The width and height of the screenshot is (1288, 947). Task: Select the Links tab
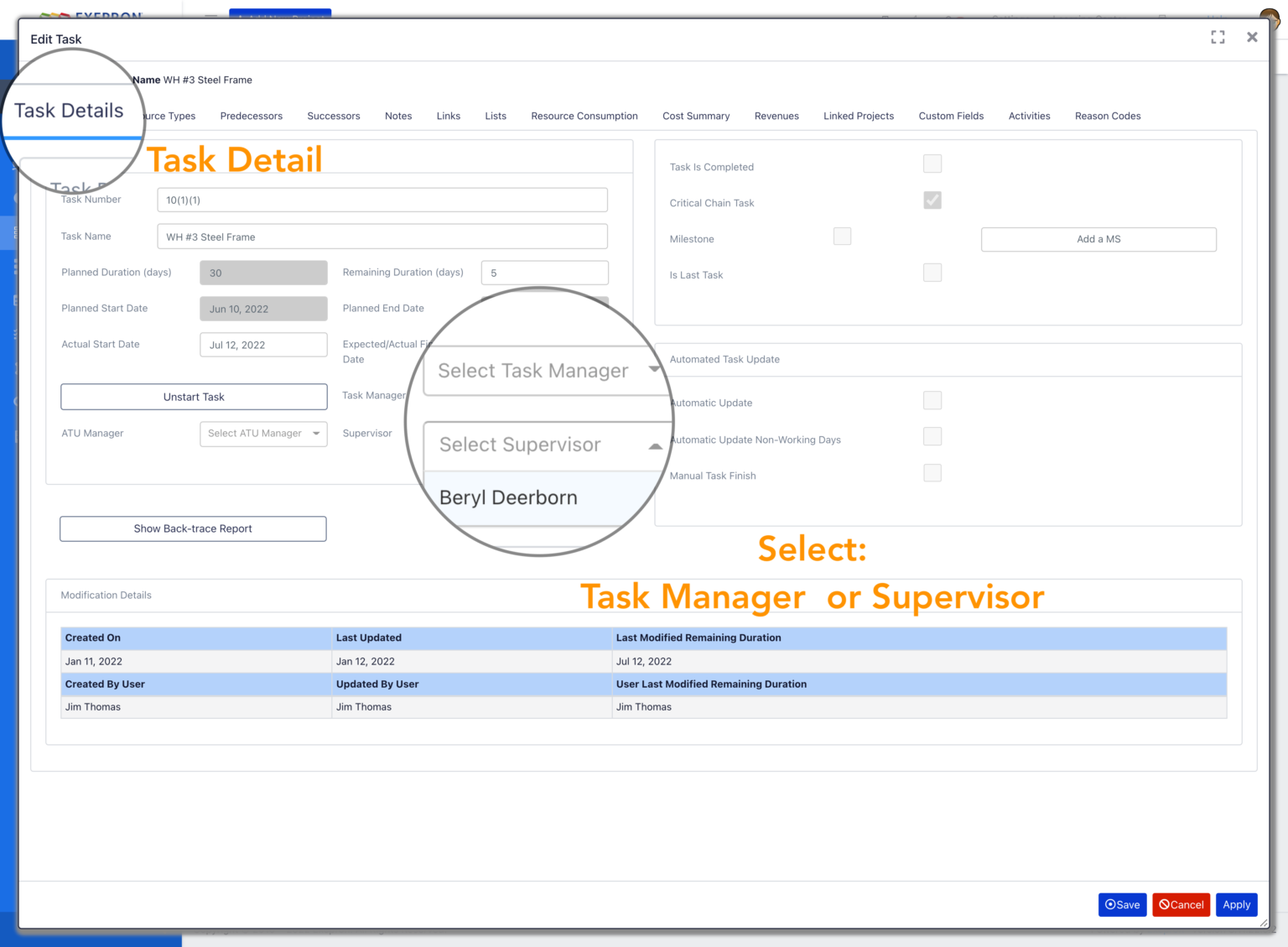click(449, 116)
